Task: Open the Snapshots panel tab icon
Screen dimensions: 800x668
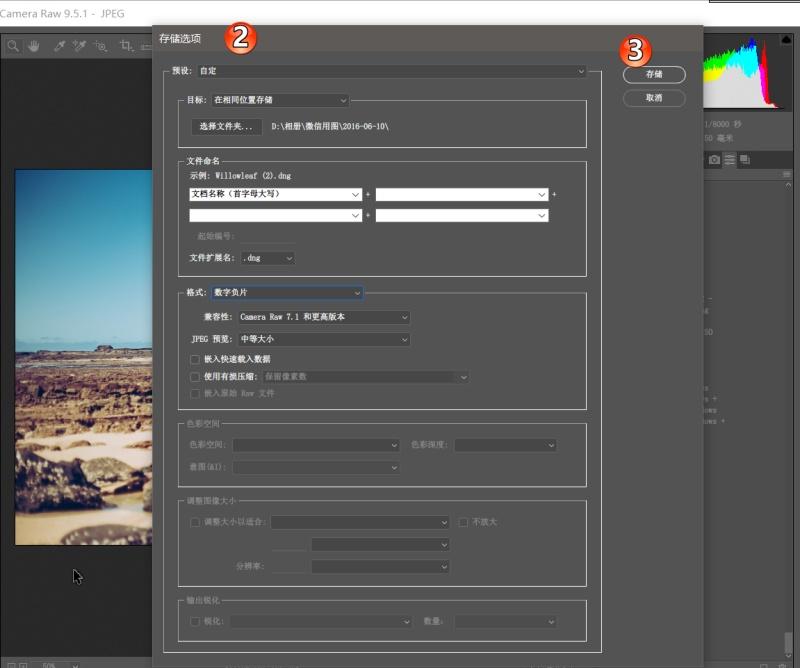Action: click(745, 160)
